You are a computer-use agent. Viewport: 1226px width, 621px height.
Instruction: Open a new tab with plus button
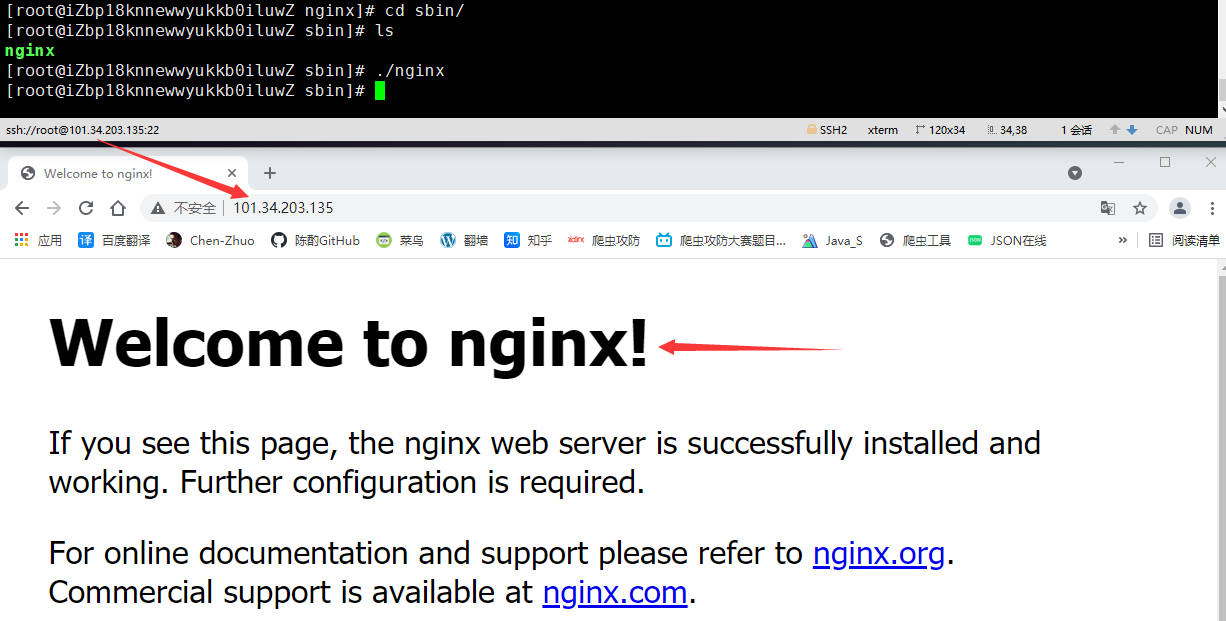(269, 173)
